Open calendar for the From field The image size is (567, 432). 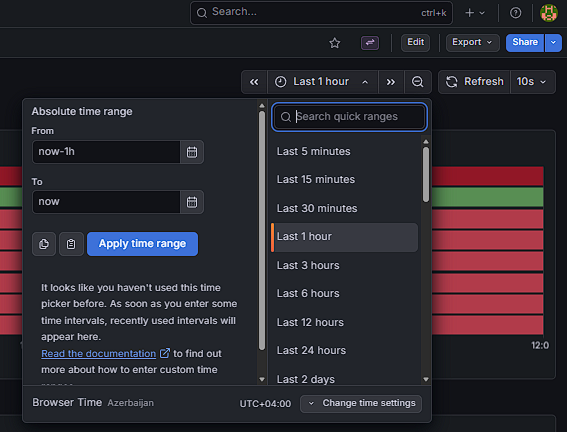point(192,152)
